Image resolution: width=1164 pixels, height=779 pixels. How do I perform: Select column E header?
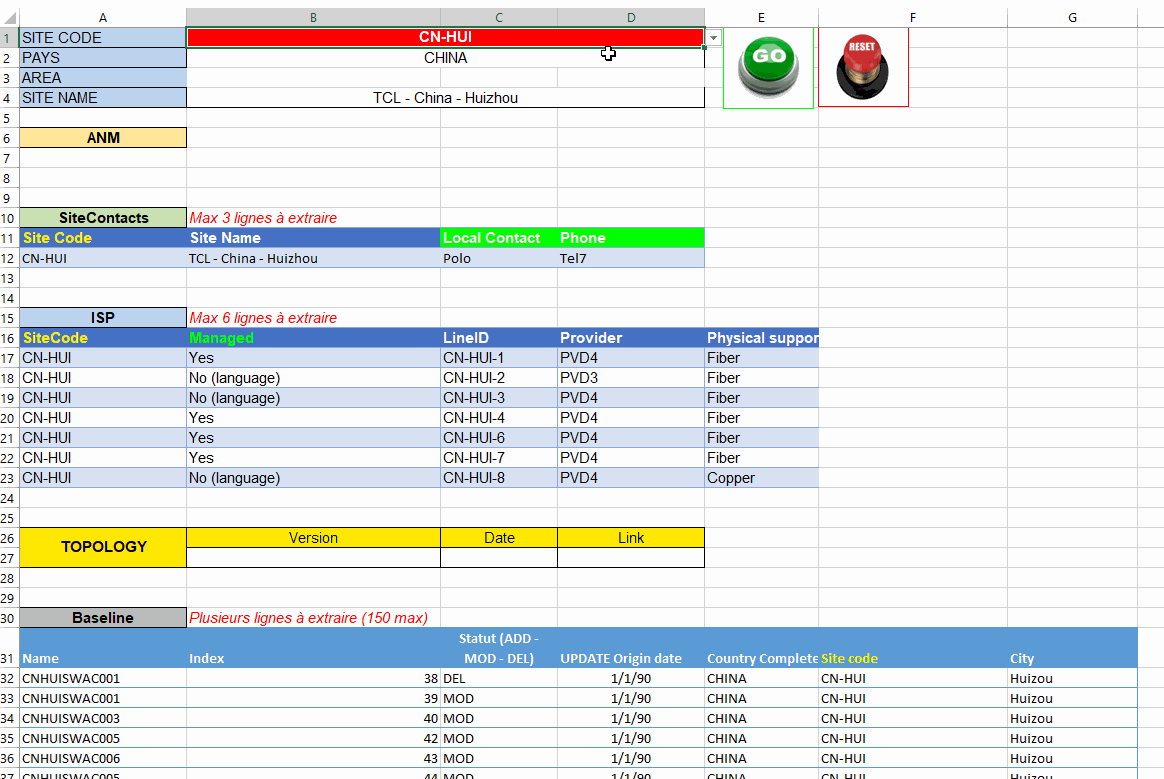761,17
